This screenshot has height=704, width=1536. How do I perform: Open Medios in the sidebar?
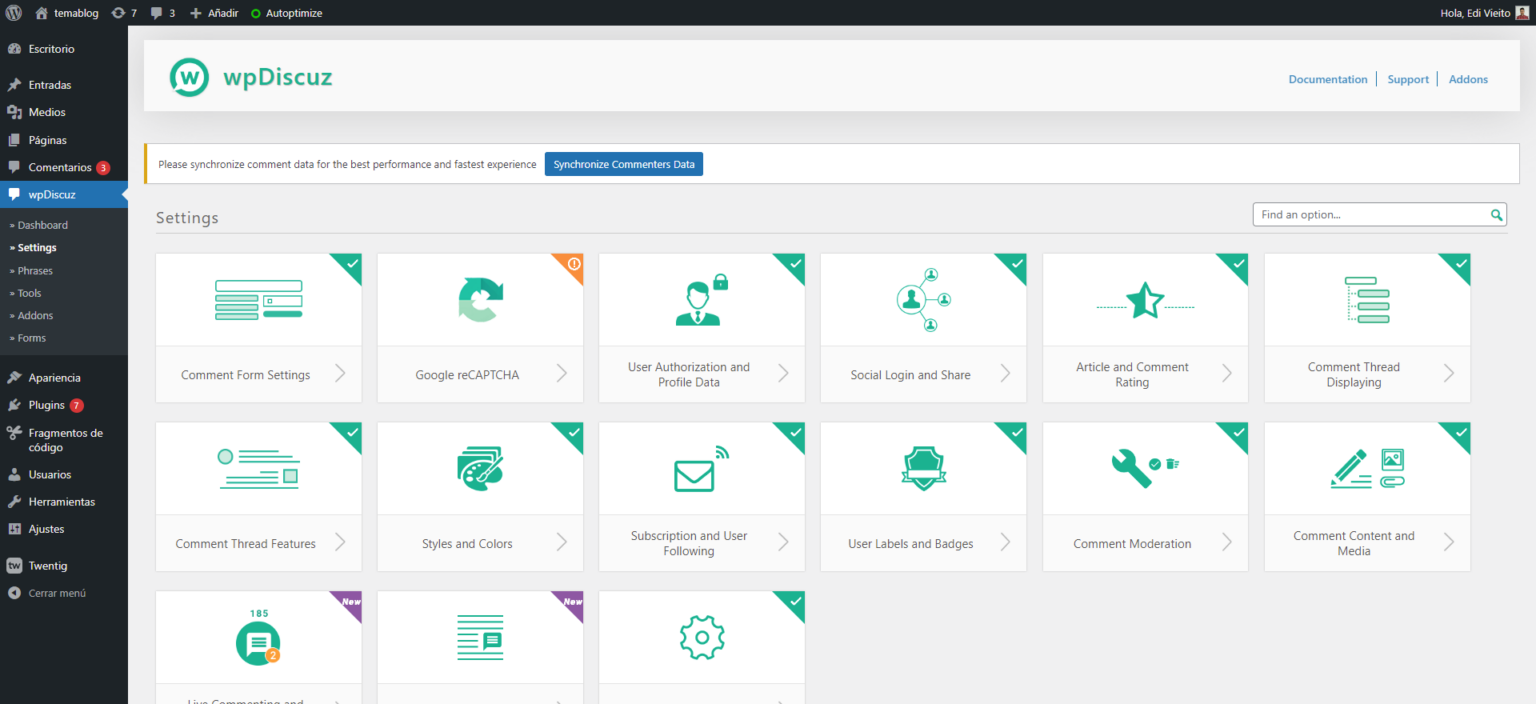tap(64, 112)
